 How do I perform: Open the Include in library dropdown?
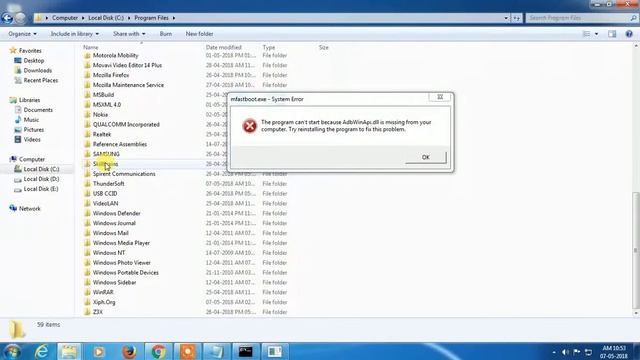tap(75, 34)
